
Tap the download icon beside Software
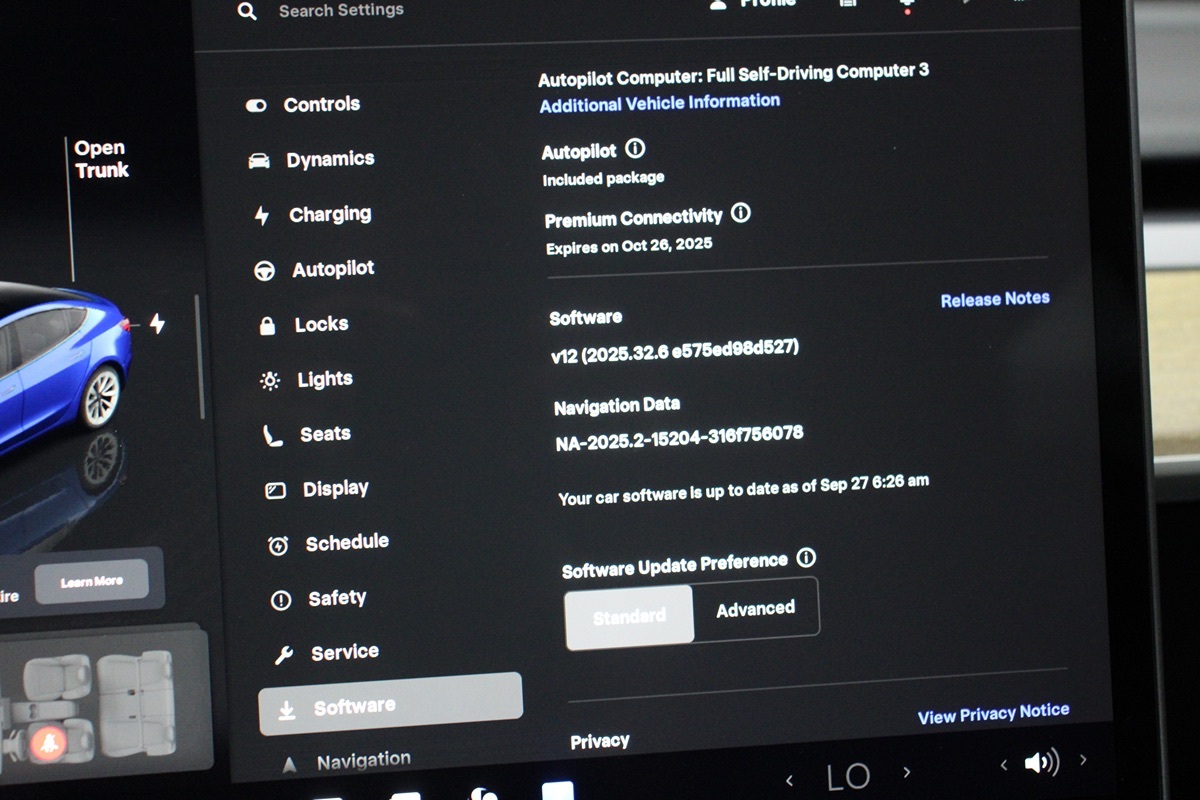point(287,709)
